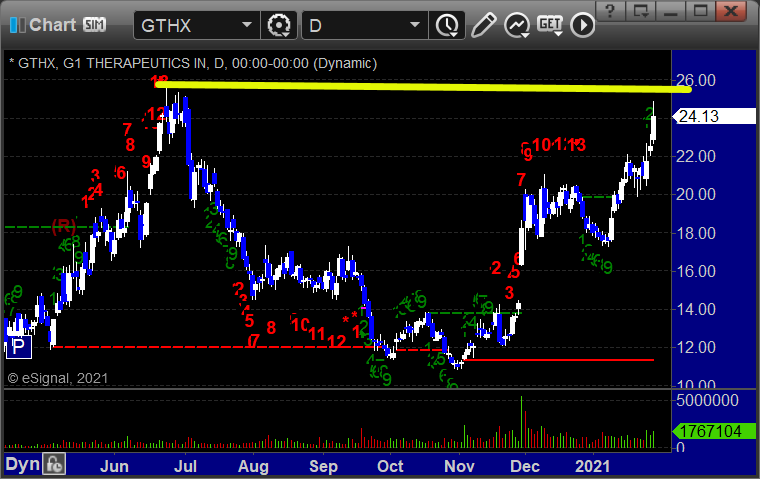The image size is (760, 479).
Task: Toggle the lock icon beside Dyn
Action: [x=54, y=464]
